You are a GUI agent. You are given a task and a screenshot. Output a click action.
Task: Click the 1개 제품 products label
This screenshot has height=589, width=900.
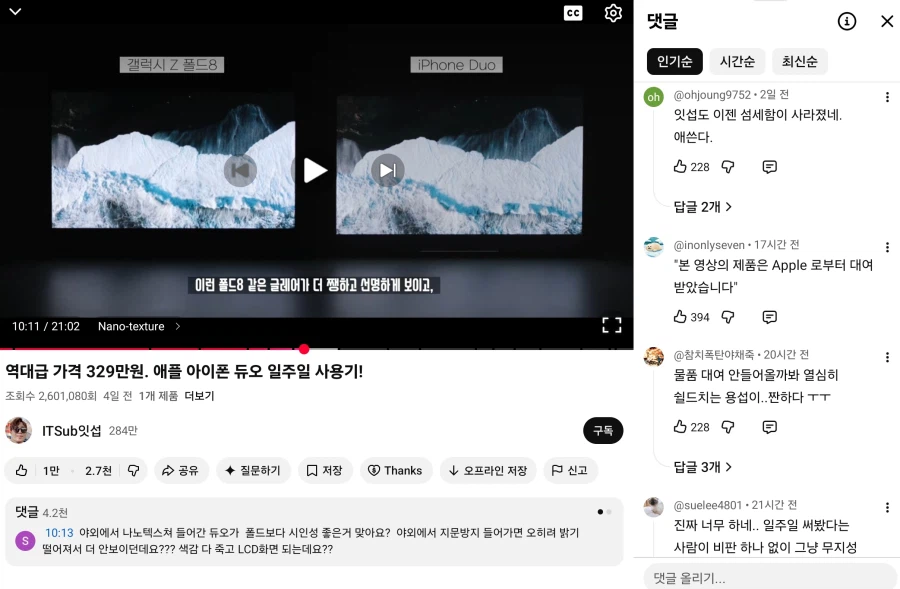pyautogui.click(x=158, y=396)
